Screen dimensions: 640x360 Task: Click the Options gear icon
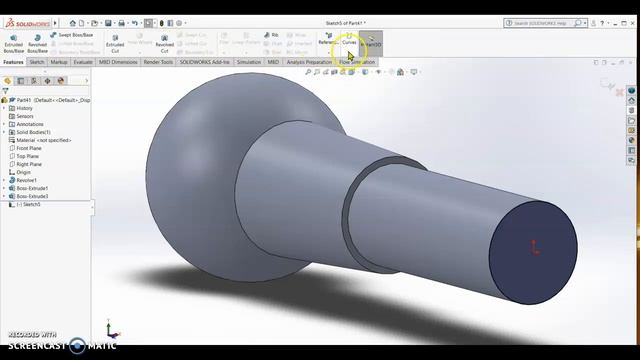pos(179,23)
